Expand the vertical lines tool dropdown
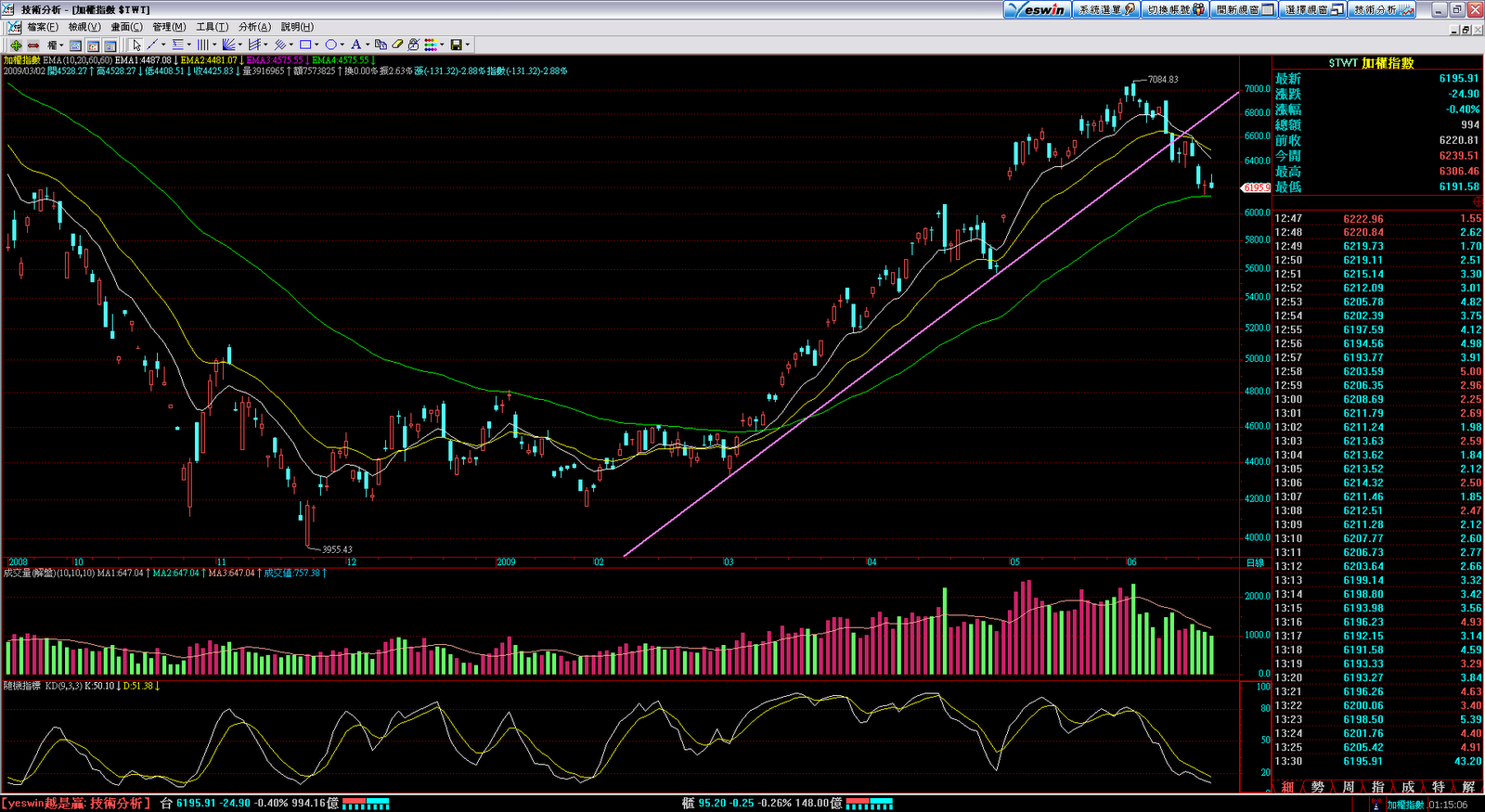This screenshot has height=812, width=1485. 214,45
